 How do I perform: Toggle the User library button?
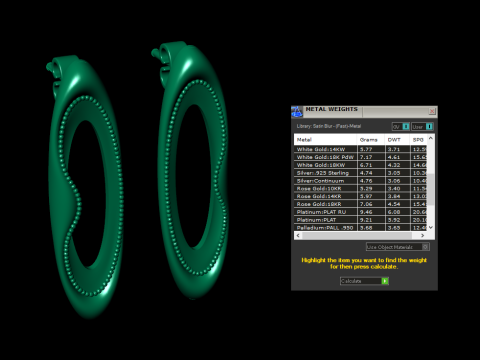(x=422, y=126)
